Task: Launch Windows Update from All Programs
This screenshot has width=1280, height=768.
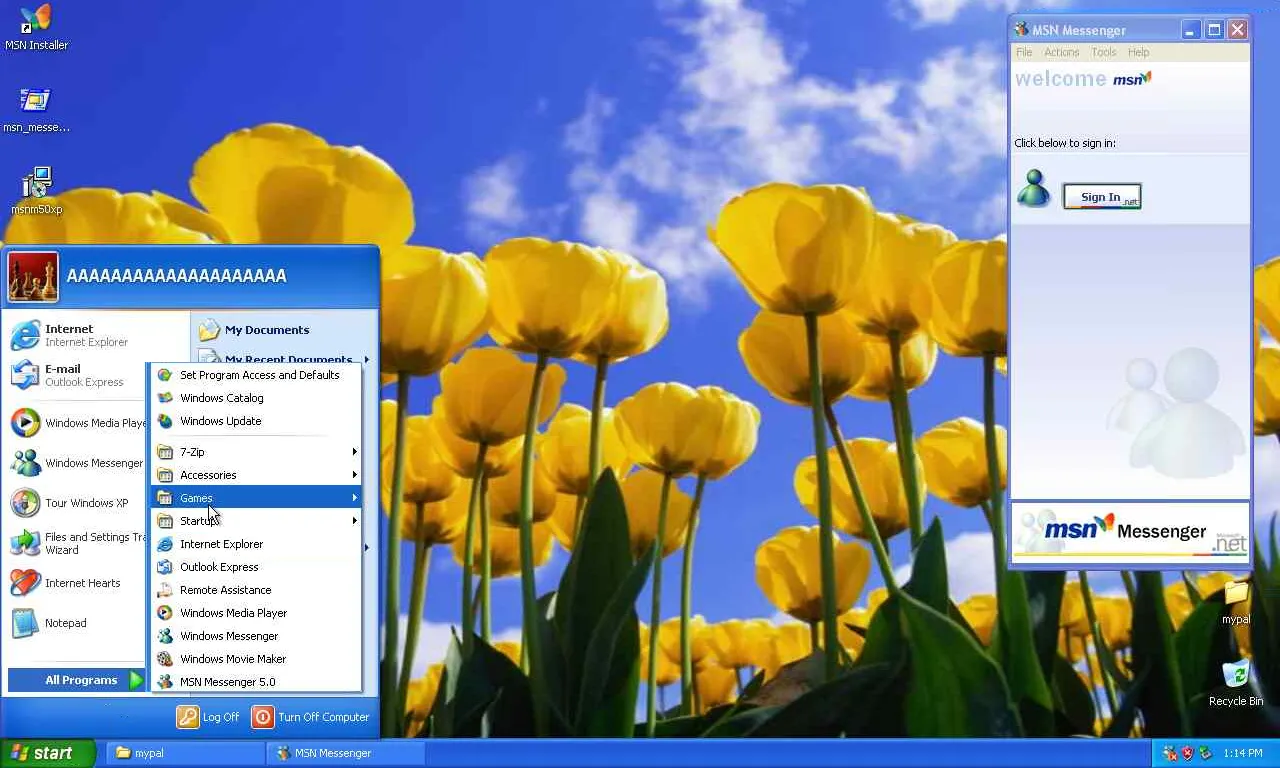Action: 256,421
